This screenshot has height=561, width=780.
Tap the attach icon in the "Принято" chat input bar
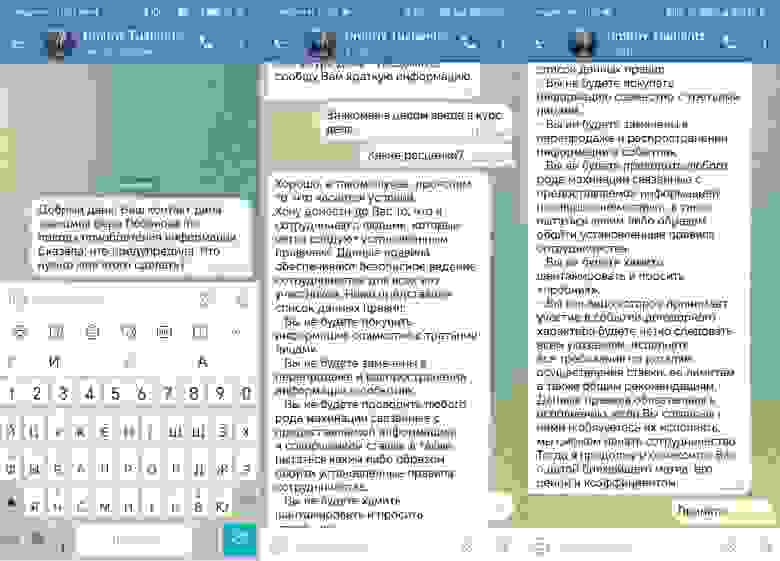click(730, 547)
